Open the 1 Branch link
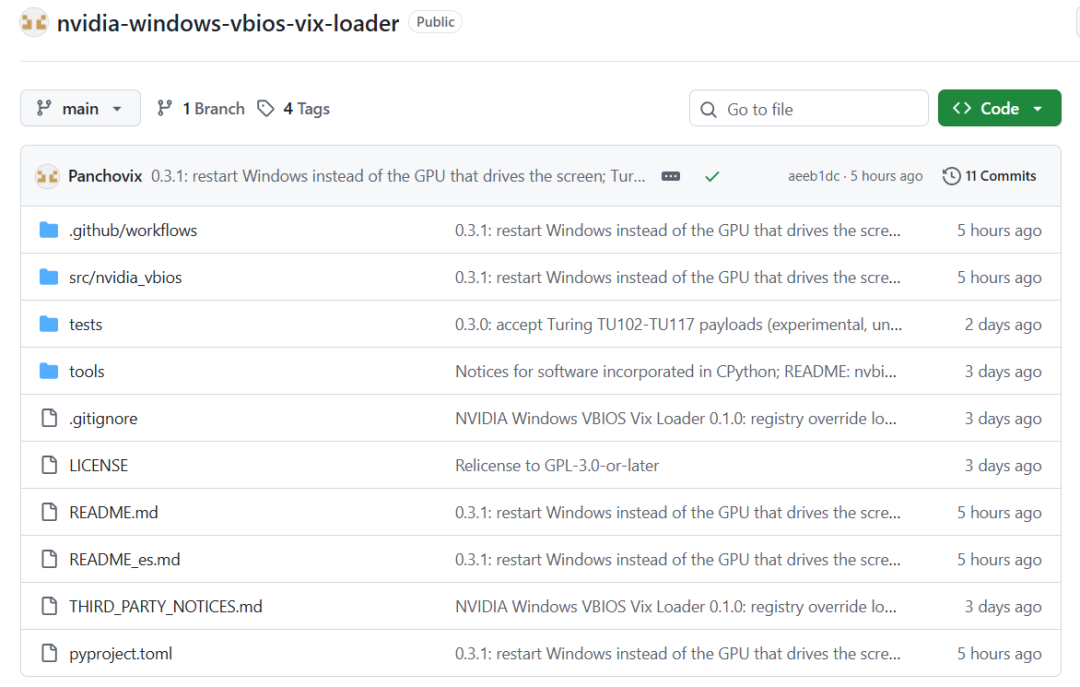 click(201, 108)
